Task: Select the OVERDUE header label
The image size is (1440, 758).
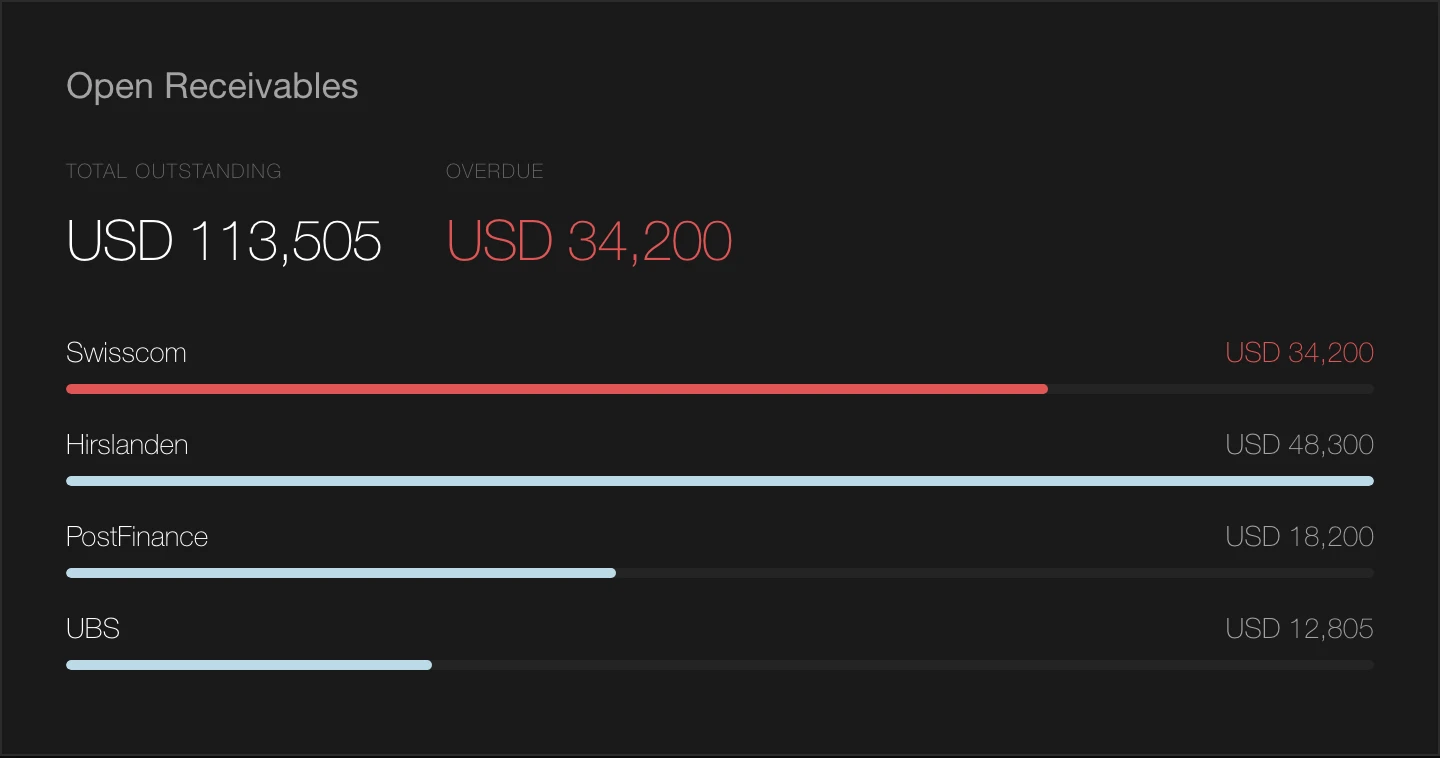Action: tap(494, 171)
